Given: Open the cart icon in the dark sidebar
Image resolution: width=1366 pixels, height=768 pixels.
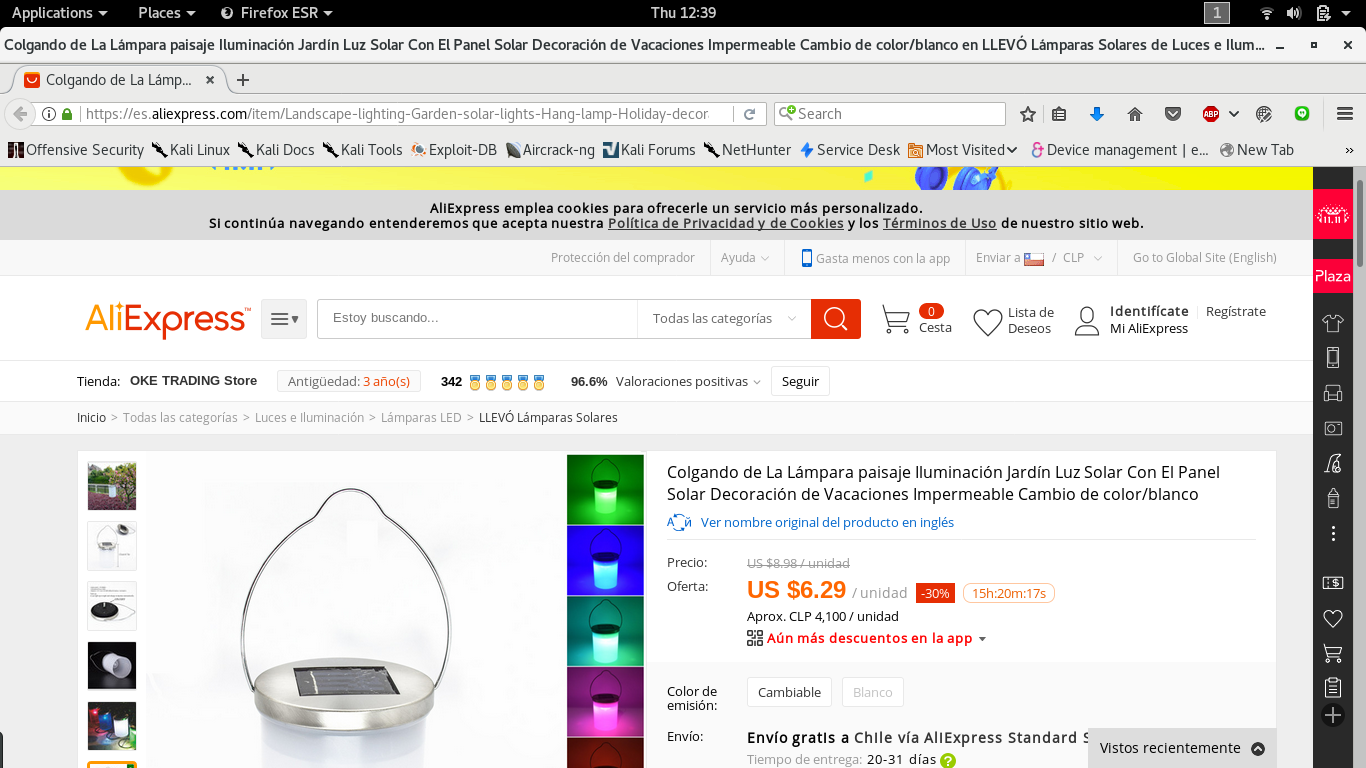Looking at the screenshot, I should (x=1333, y=653).
